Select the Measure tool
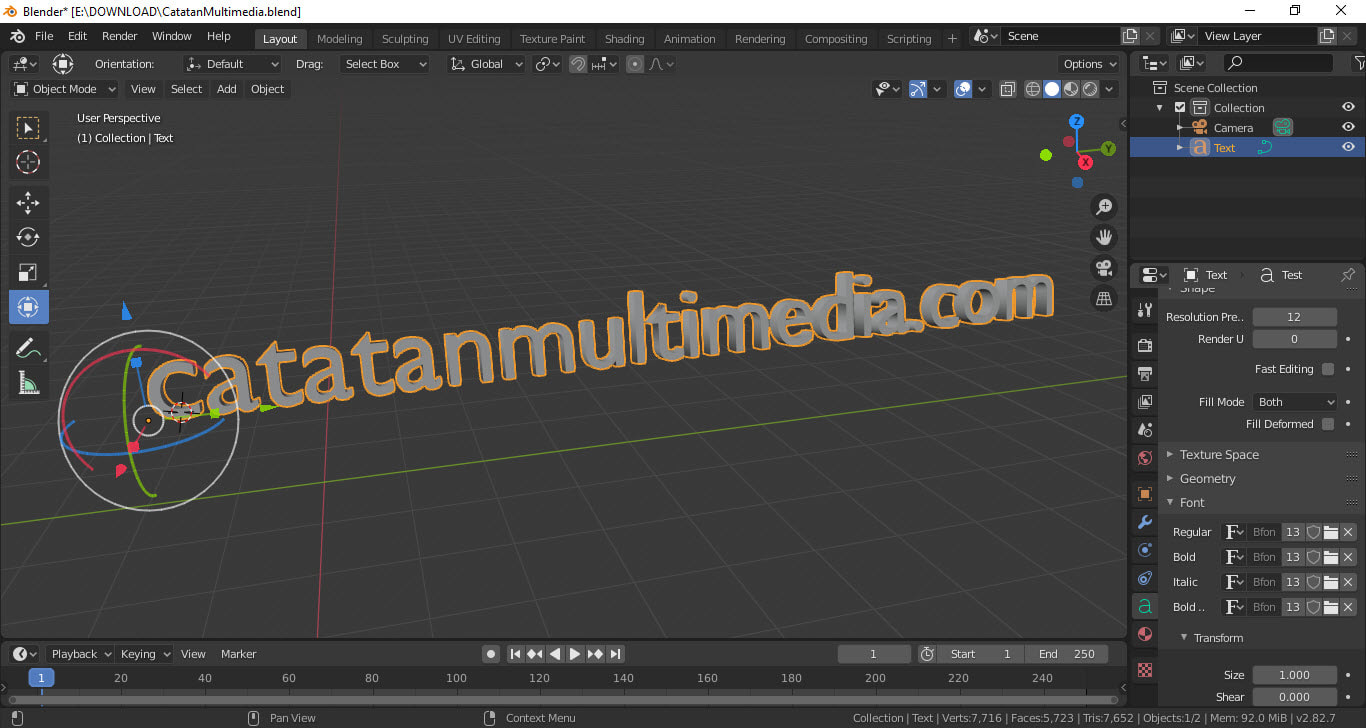 pos(28,383)
